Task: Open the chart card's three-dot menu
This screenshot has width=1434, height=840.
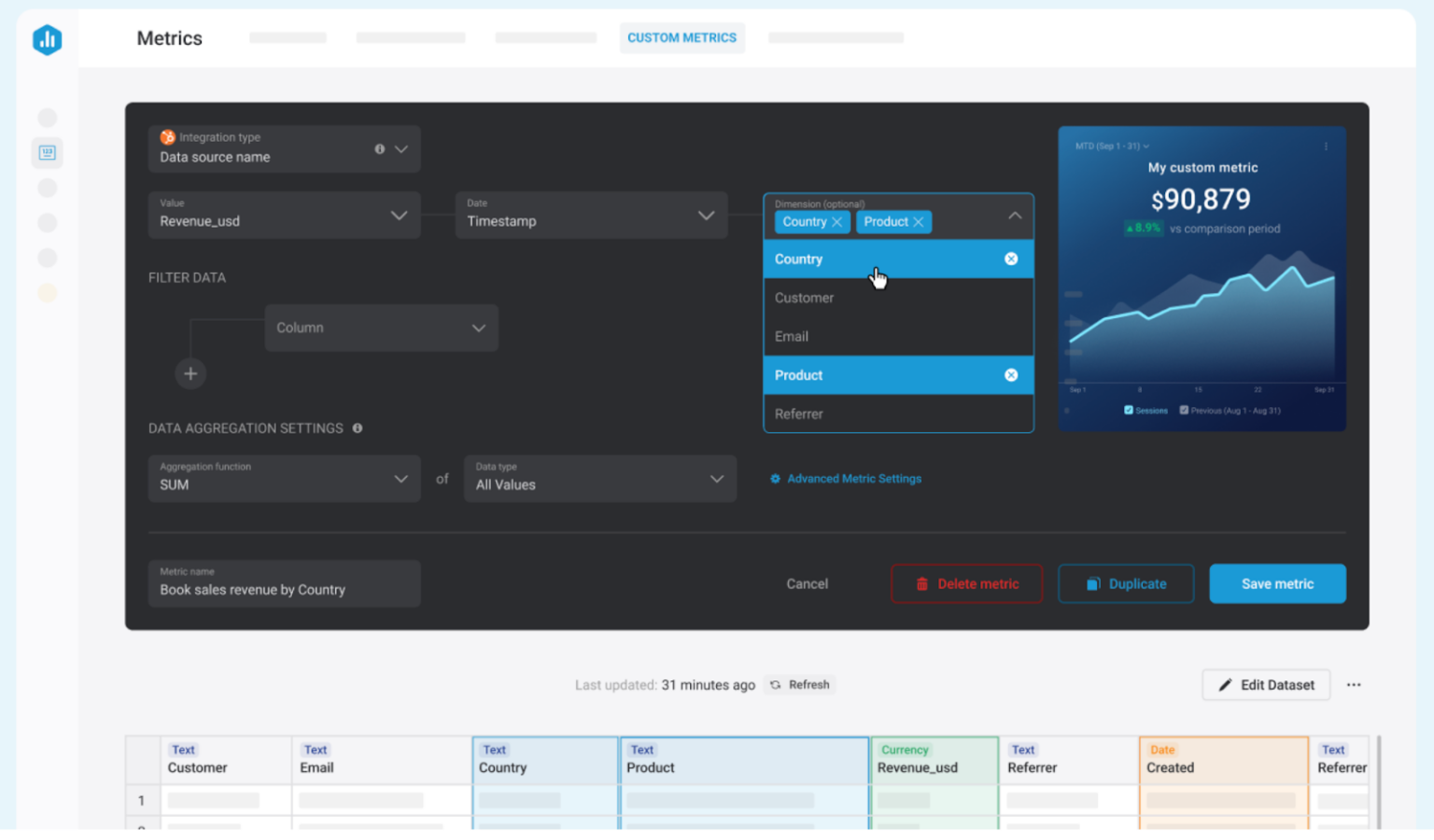Action: click(1325, 147)
